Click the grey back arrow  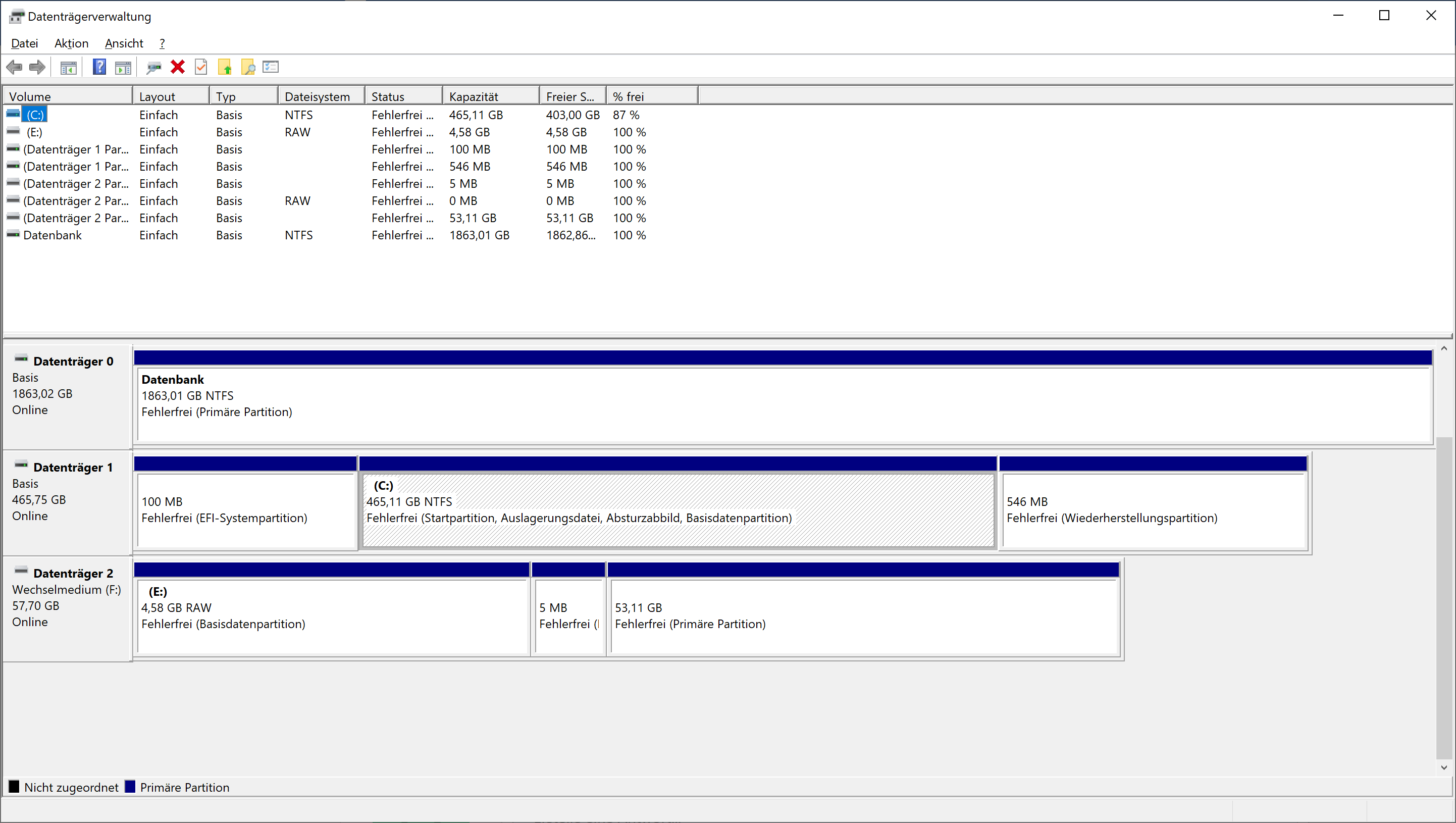pyautogui.click(x=14, y=67)
